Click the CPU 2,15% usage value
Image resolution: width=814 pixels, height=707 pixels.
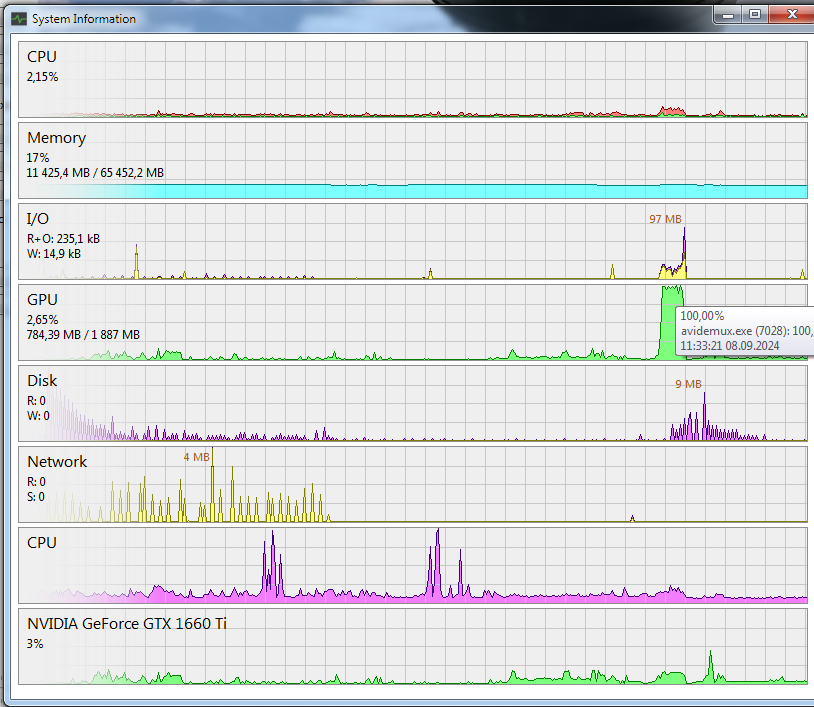coord(43,77)
